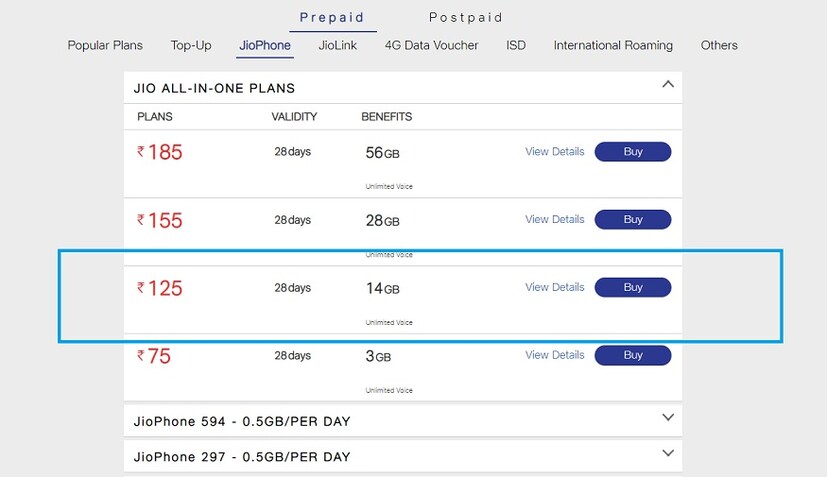
Task: Expand JioPhone 297 - 0.5GB/PER DAY section
Action: pyautogui.click(x=668, y=453)
